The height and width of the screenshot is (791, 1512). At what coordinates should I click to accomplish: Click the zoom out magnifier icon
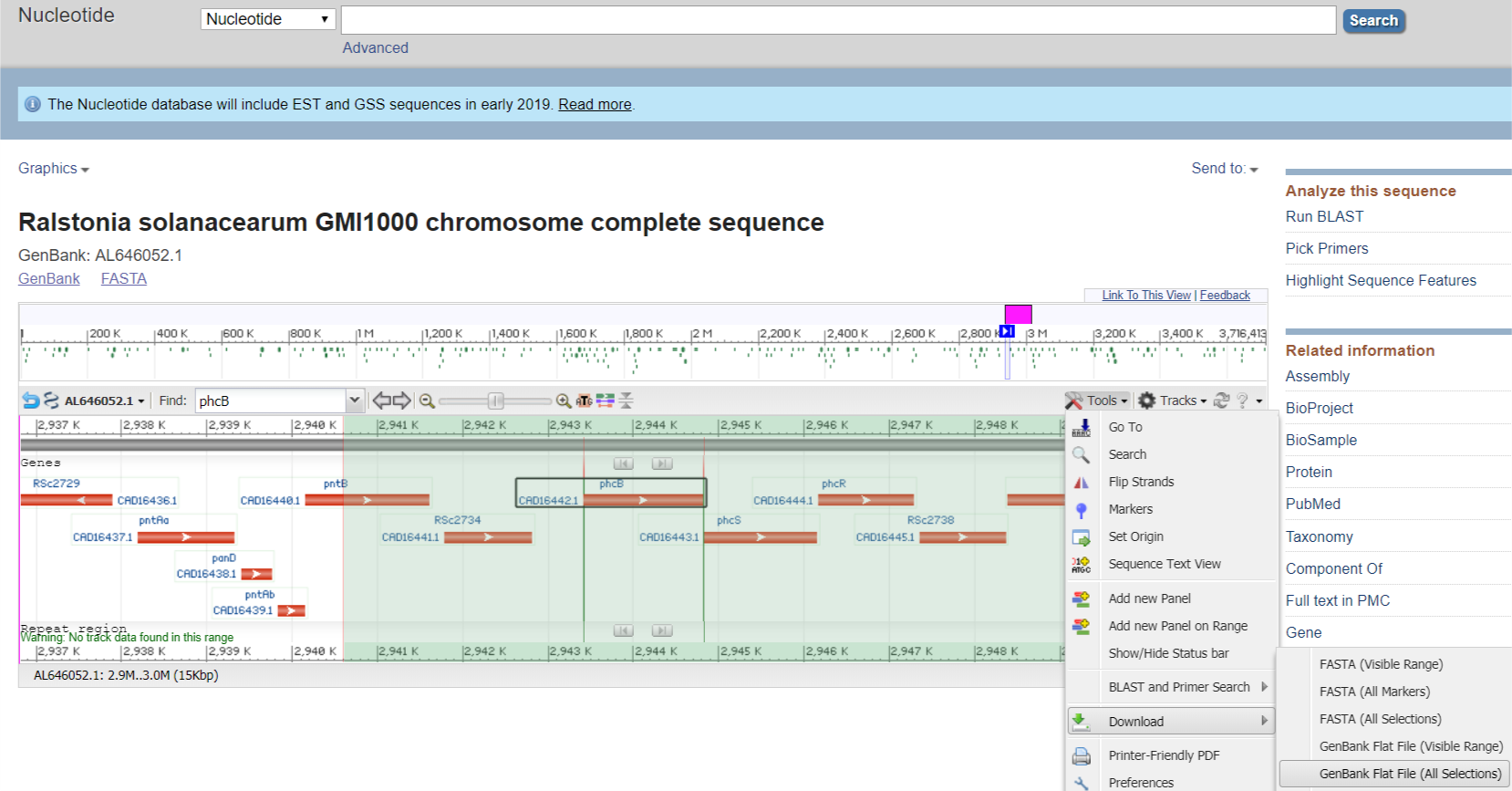(427, 401)
